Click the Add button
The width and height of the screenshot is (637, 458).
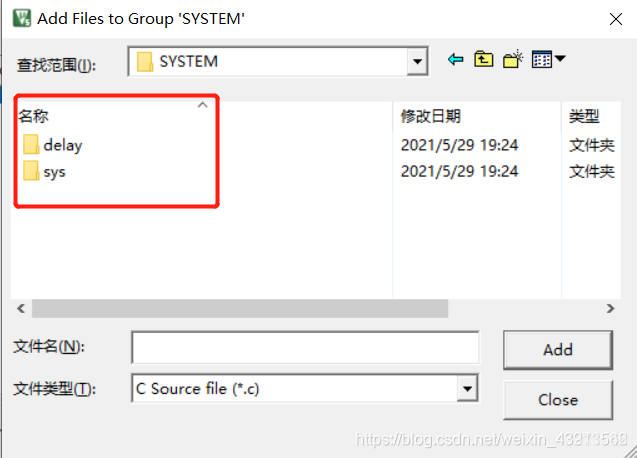click(558, 349)
